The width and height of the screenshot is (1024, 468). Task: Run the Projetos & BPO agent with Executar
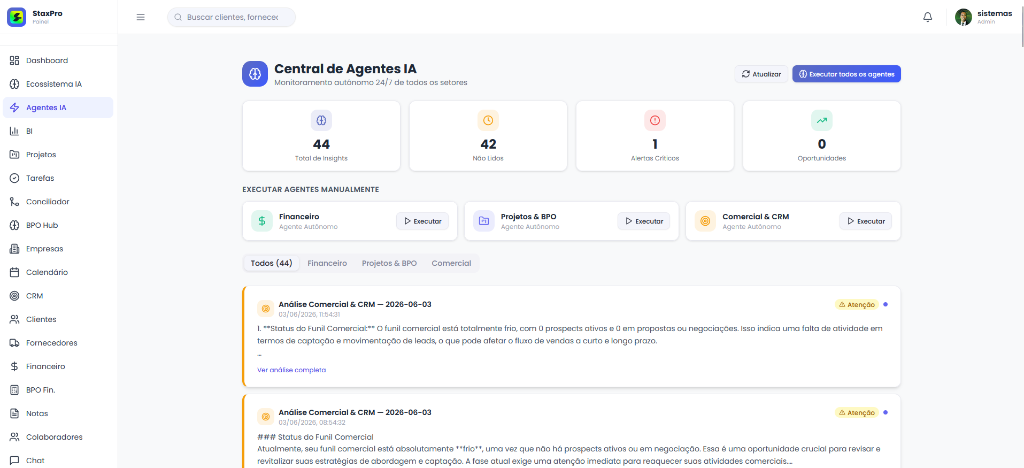(644, 221)
